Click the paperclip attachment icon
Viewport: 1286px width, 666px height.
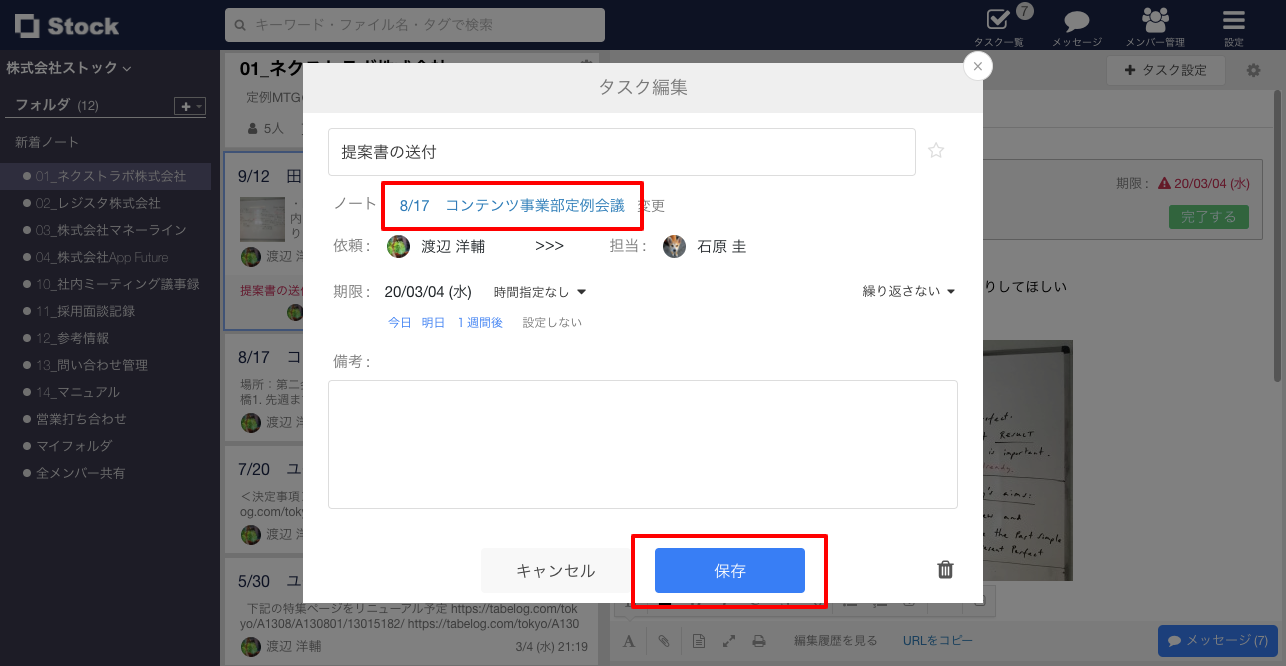pyautogui.click(x=664, y=641)
